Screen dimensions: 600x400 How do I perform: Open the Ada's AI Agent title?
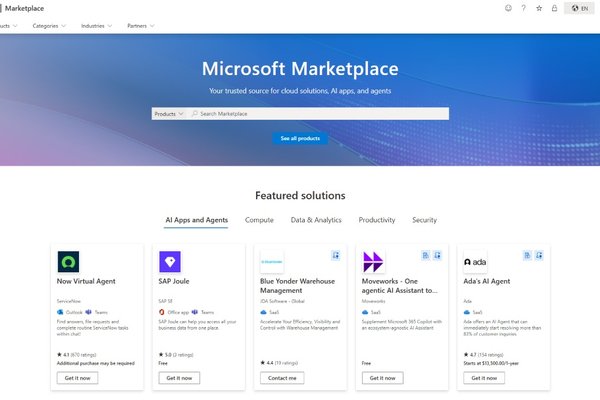click(x=486, y=281)
